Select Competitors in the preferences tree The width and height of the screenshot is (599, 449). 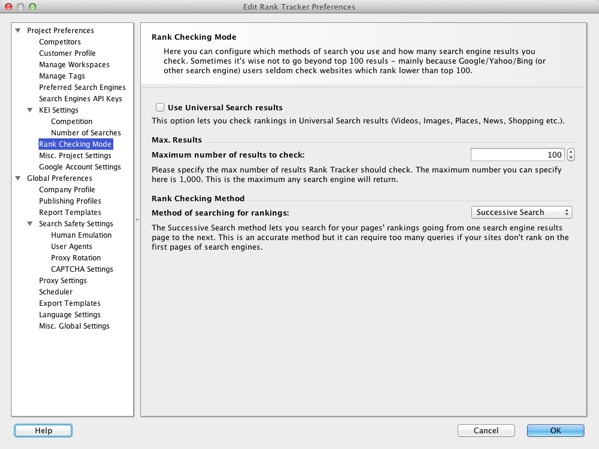click(x=60, y=42)
